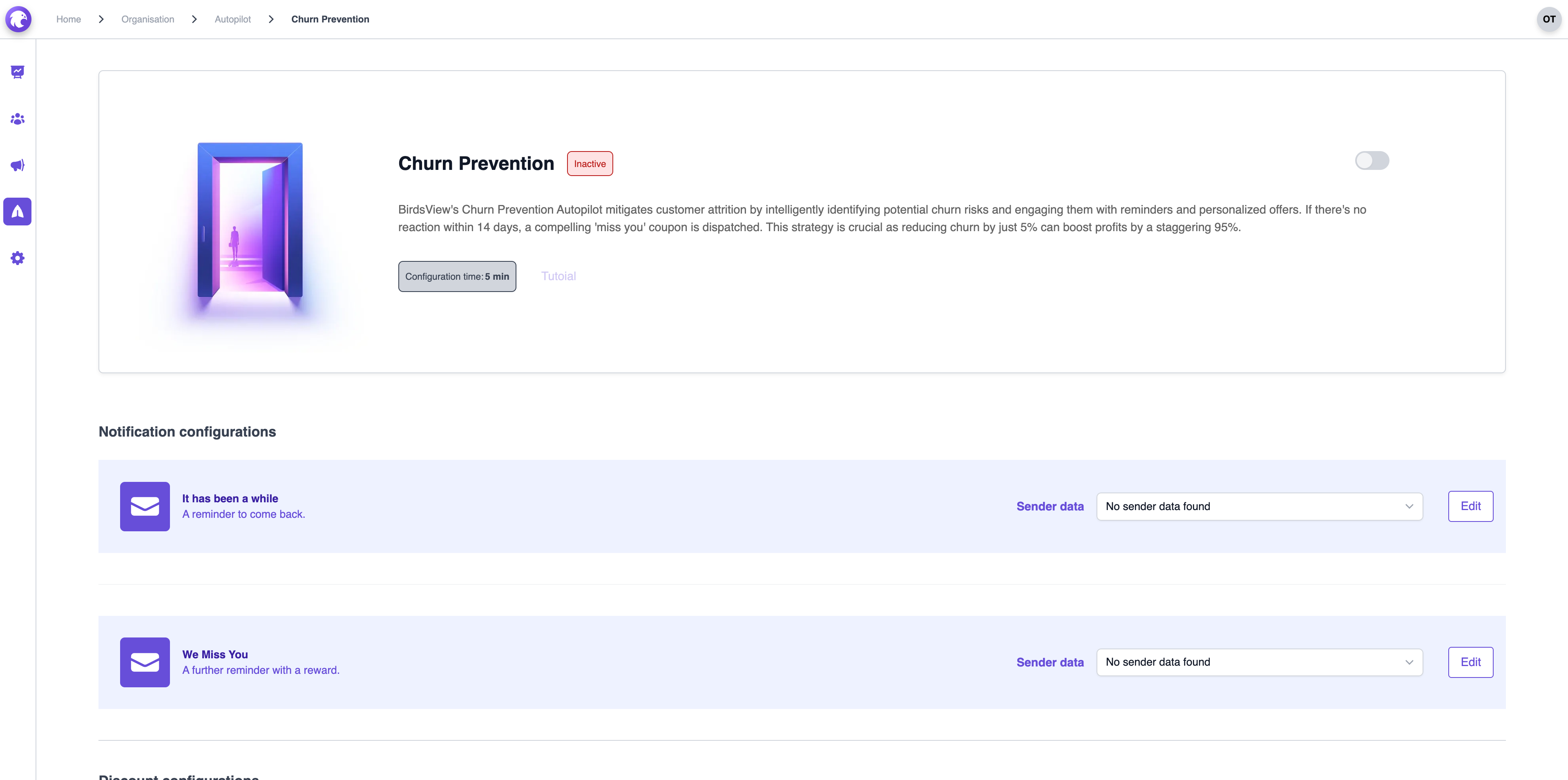Click the chevron after Autopilot breadcrumb

tap(271, 20)
